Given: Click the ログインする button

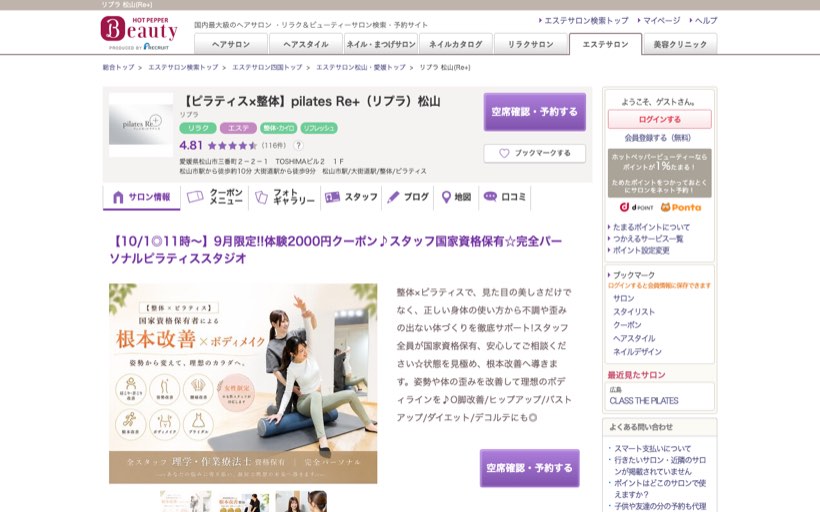Looking at the screenshot, I should click(x=659, y=119).
